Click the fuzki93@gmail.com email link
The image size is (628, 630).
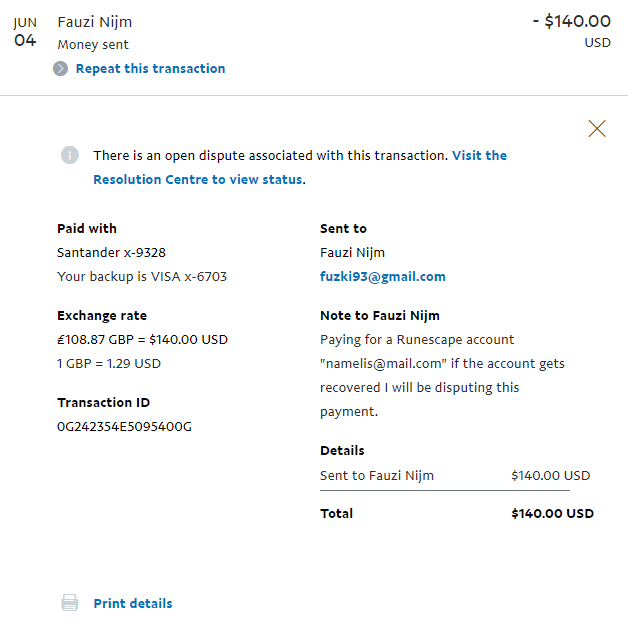(382, 277)
